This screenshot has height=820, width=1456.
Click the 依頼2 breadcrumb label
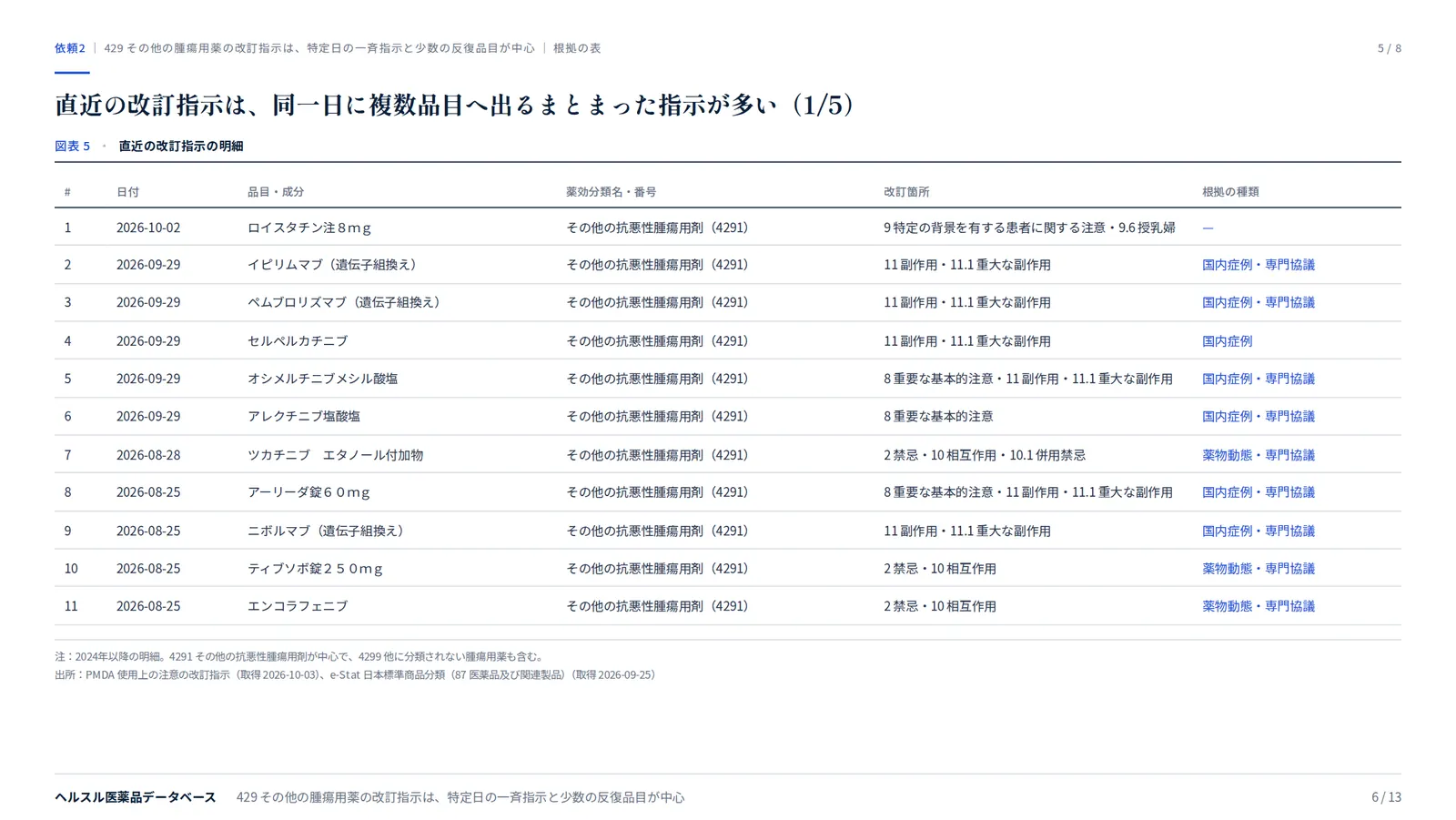70,48
